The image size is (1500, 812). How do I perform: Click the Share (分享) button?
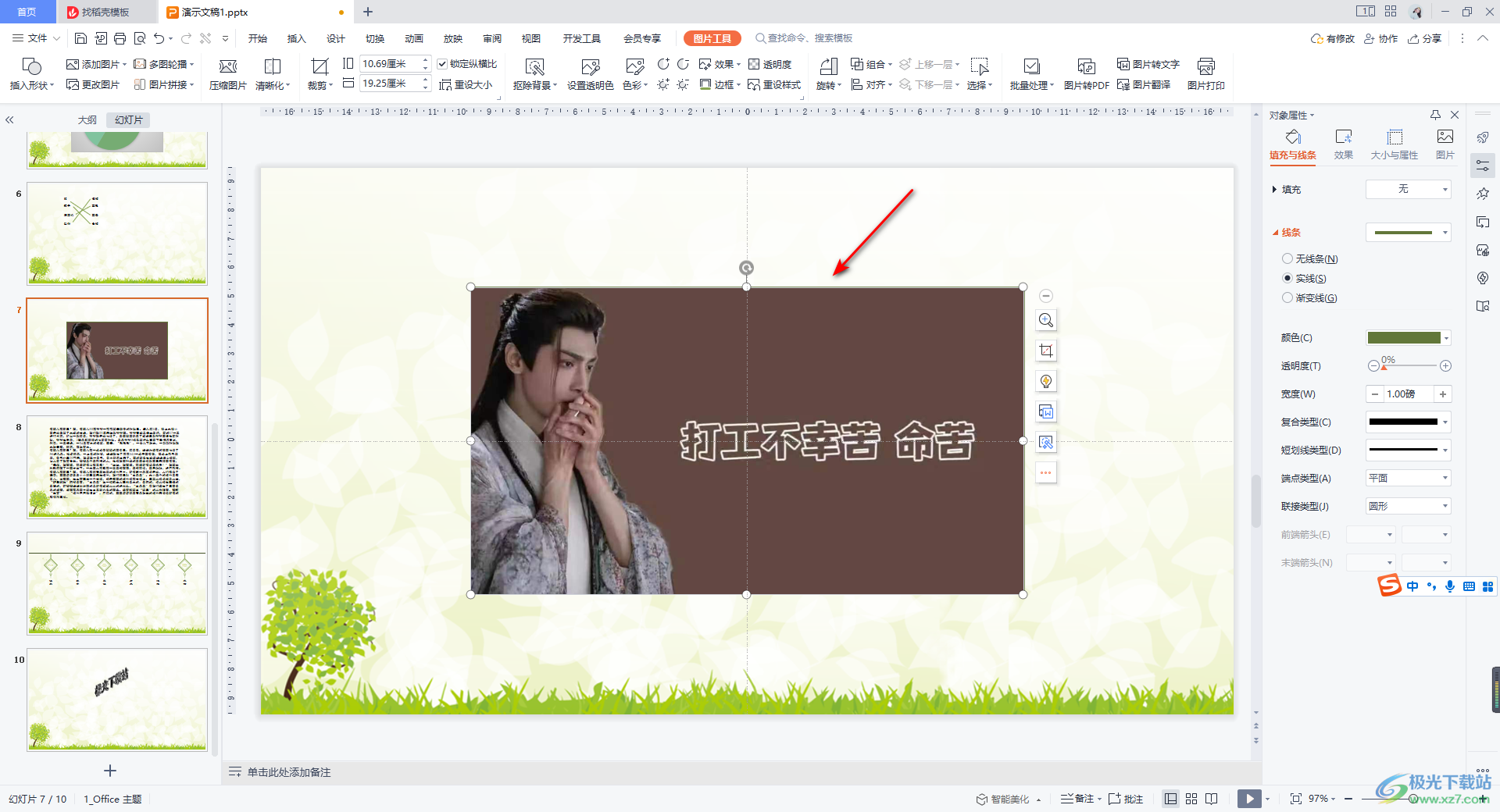[1424, 38]
